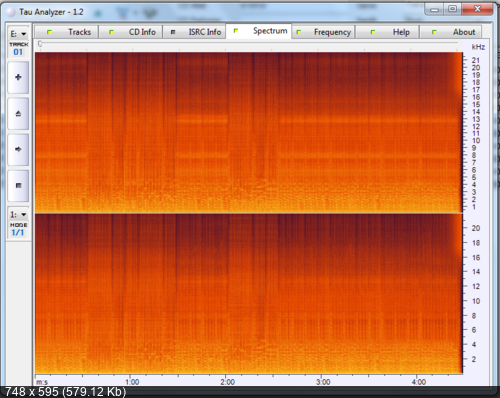Click the "748 x 595 (579.12 Kb)" caption
Screen dimensions: 500x398
tap(65, 392)
